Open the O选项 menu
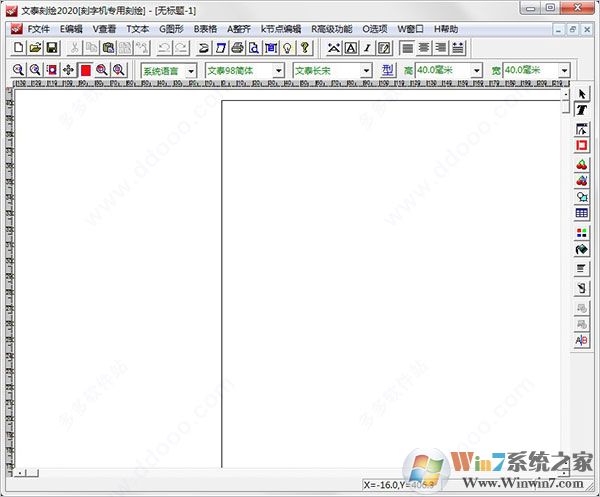This screenshot has width=600, height=497. click(375, 29)
